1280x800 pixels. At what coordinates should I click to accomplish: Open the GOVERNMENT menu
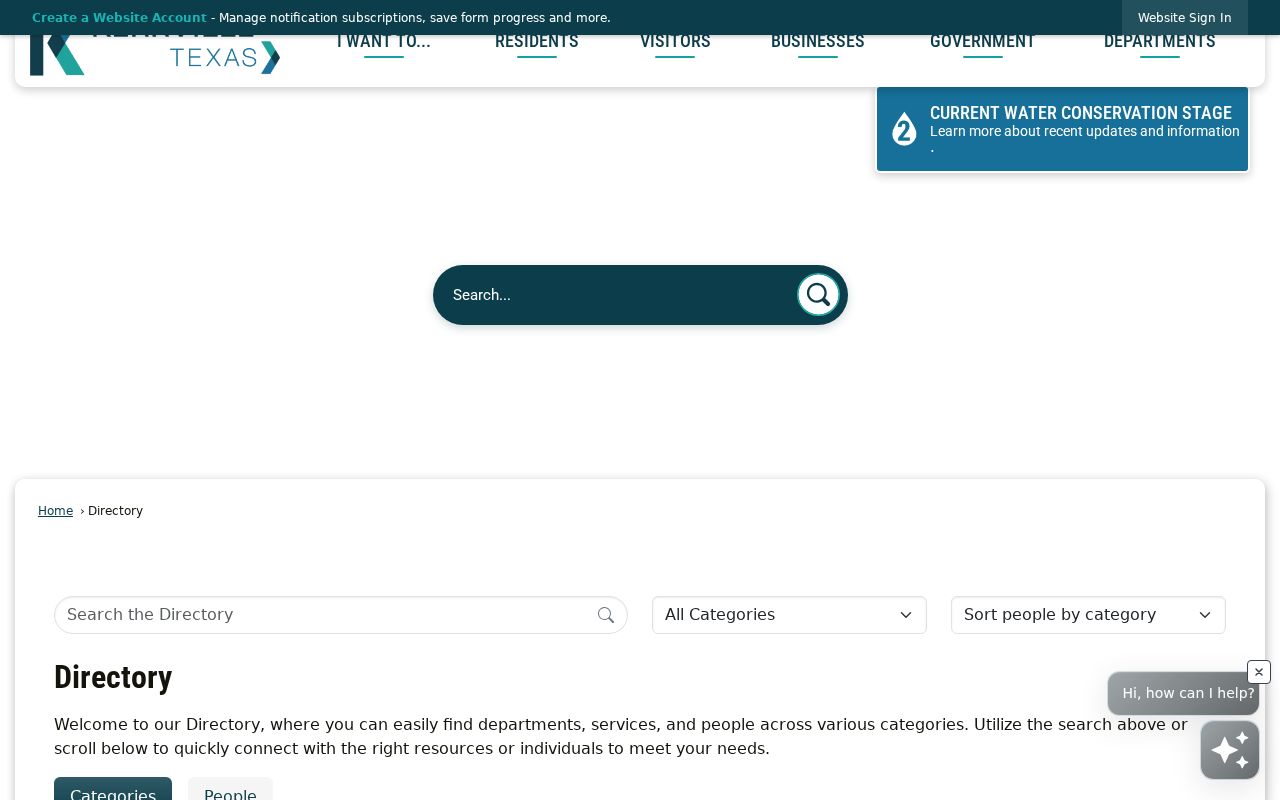983,42
